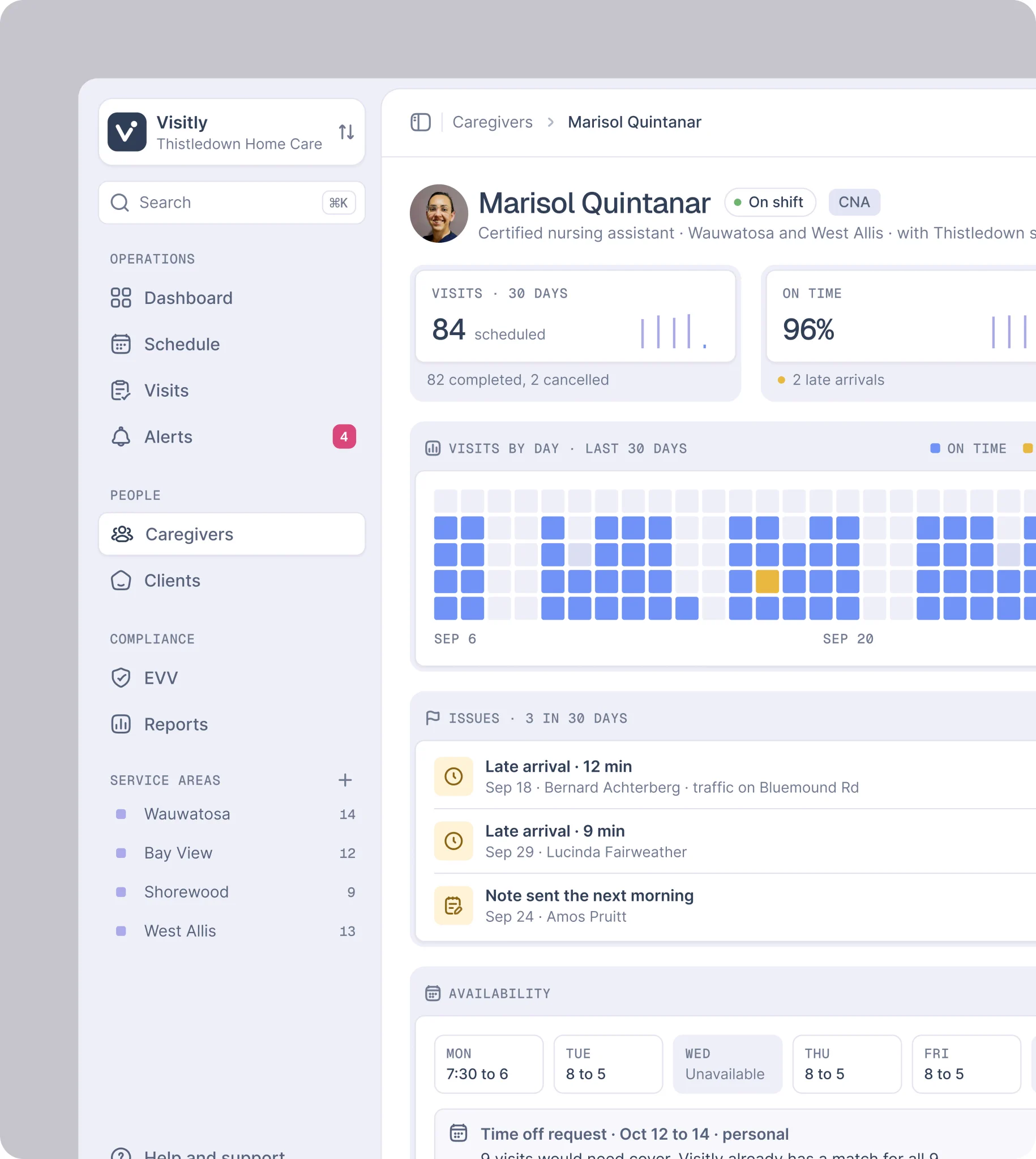1036x1159 pixels.
Task: Toggle the sidebar panel icon
Action: pos(421,122)
